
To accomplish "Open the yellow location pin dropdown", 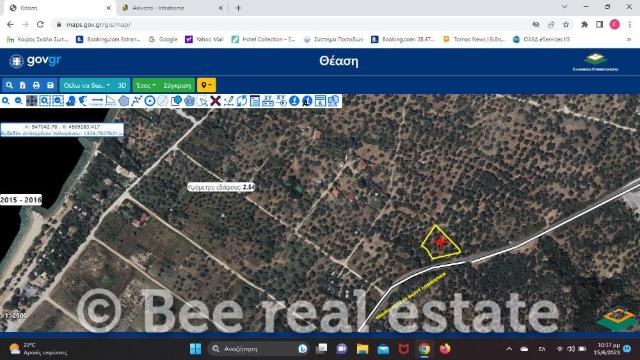I will (207, 85).
